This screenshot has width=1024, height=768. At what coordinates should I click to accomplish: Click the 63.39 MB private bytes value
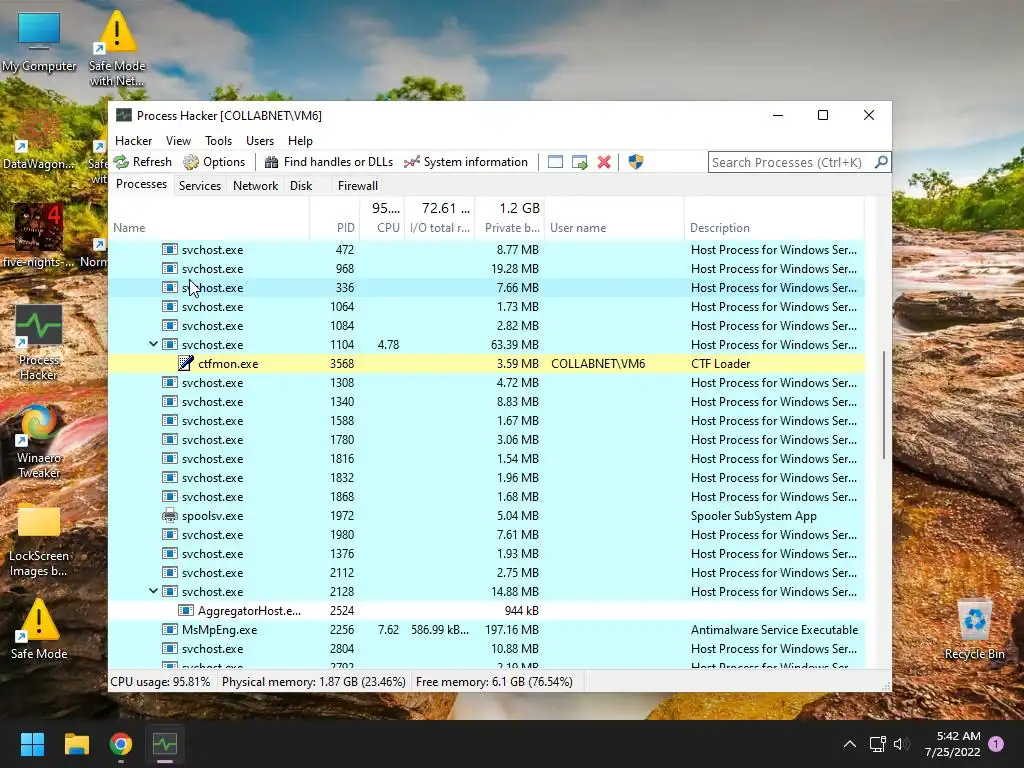point(515,345)
